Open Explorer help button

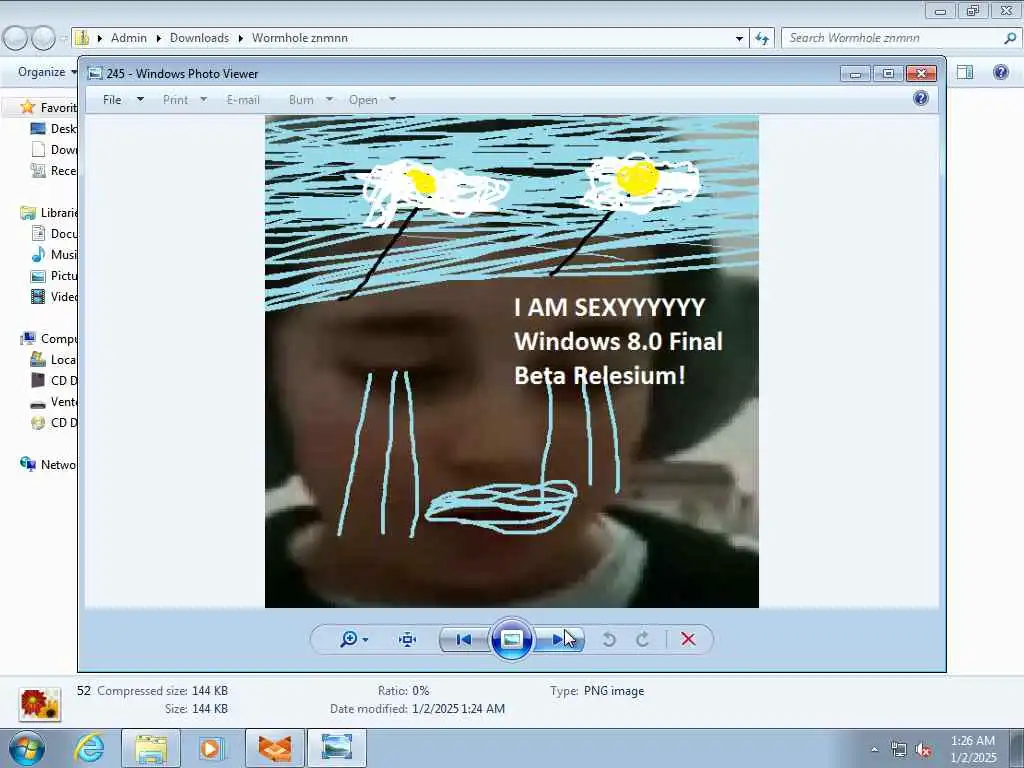(1000, 72)
